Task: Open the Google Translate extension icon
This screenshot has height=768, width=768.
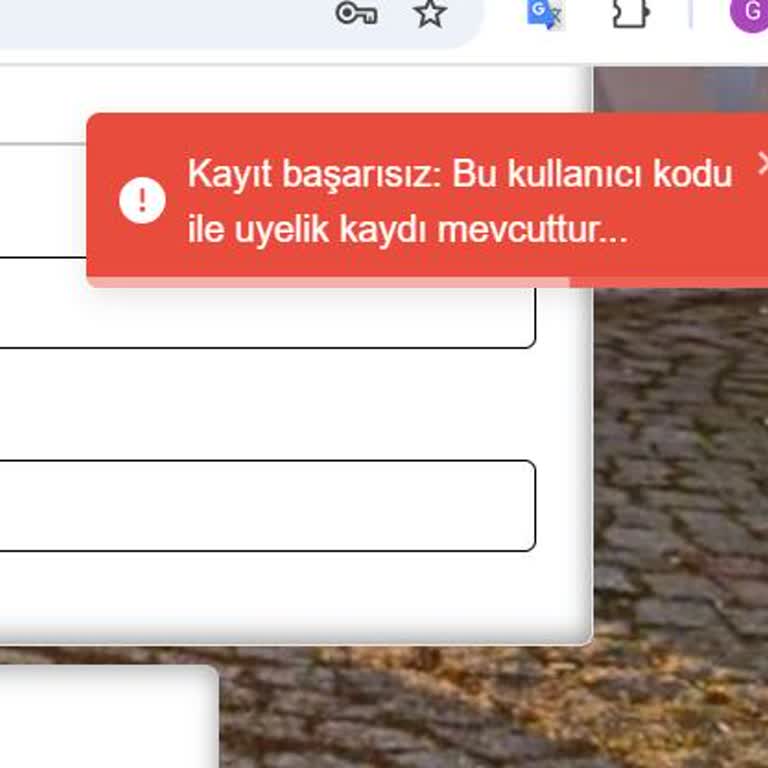Action: (x=545, y=14)
